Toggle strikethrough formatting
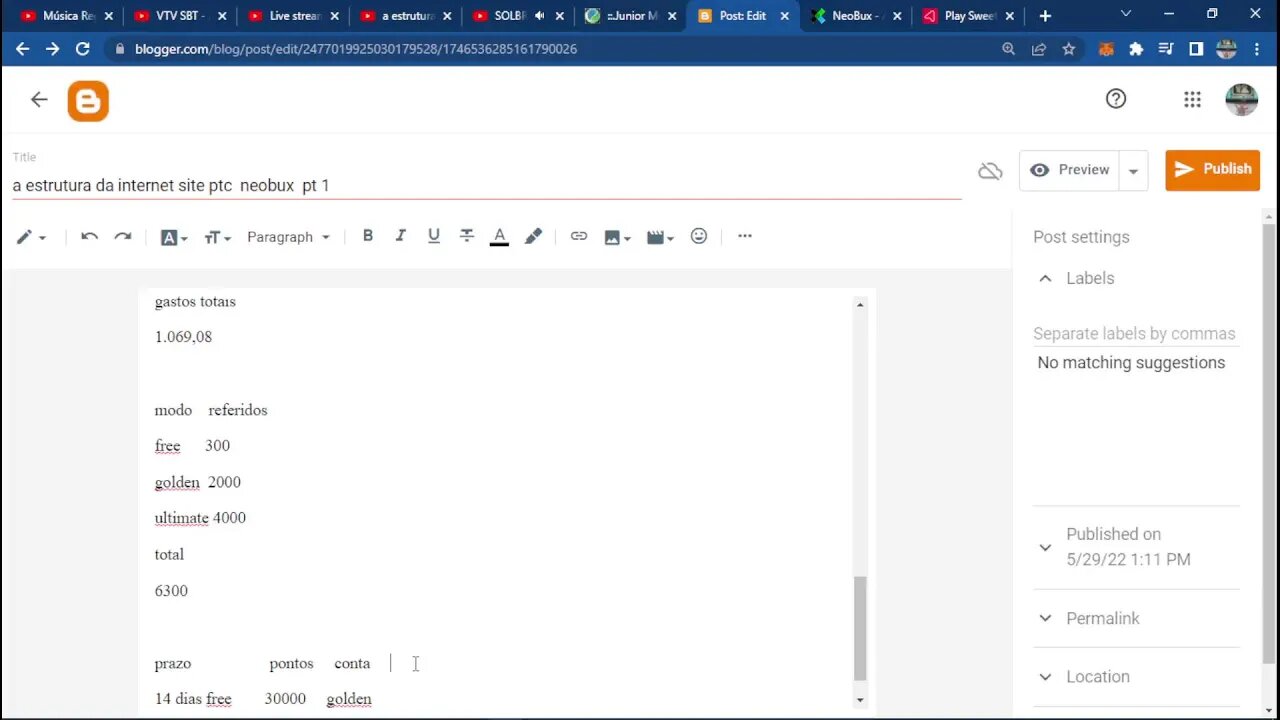Image resolution: width=1280 pixels, height=720 pixels. [x=466, y=236]
